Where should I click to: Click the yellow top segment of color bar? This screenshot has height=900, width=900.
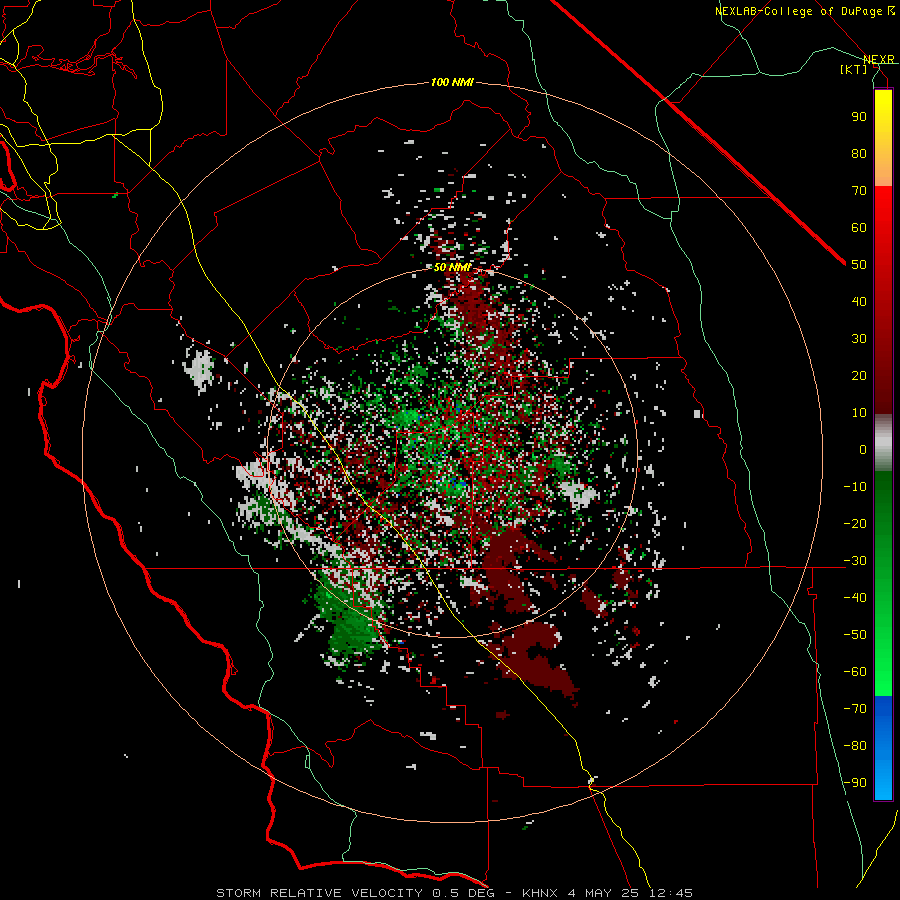coord(883,138)
